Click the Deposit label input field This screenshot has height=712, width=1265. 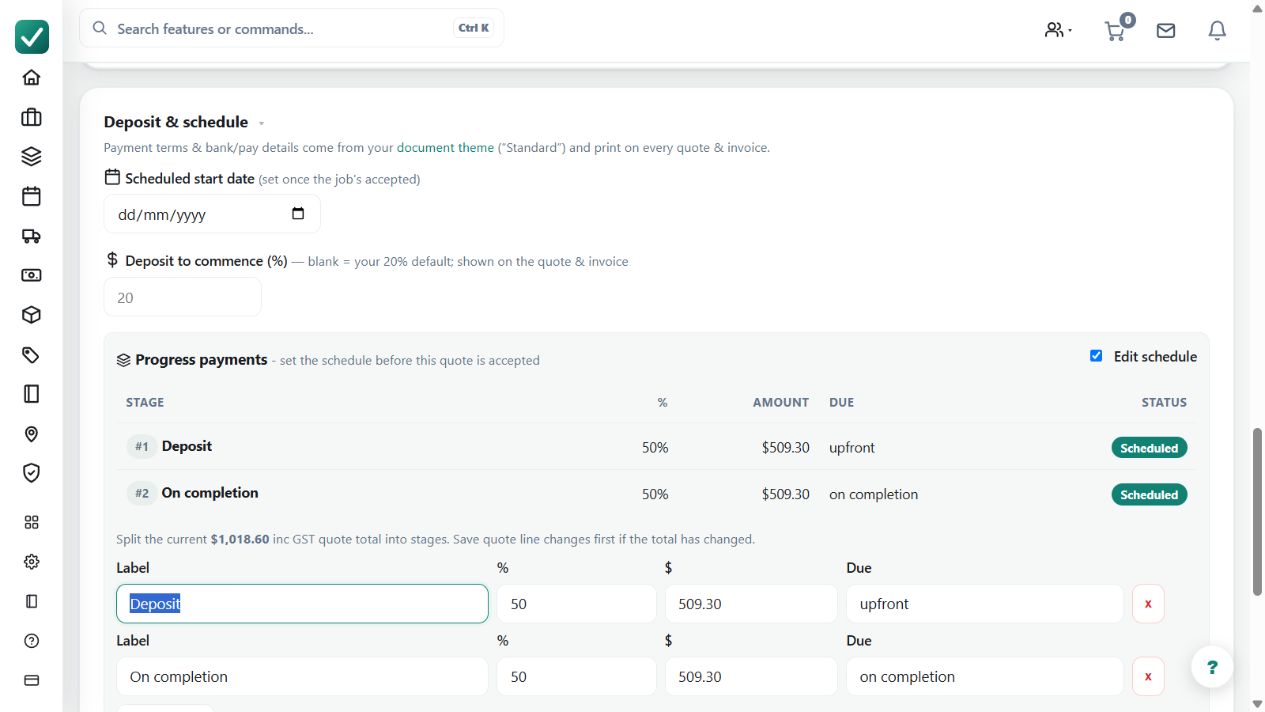302,604
